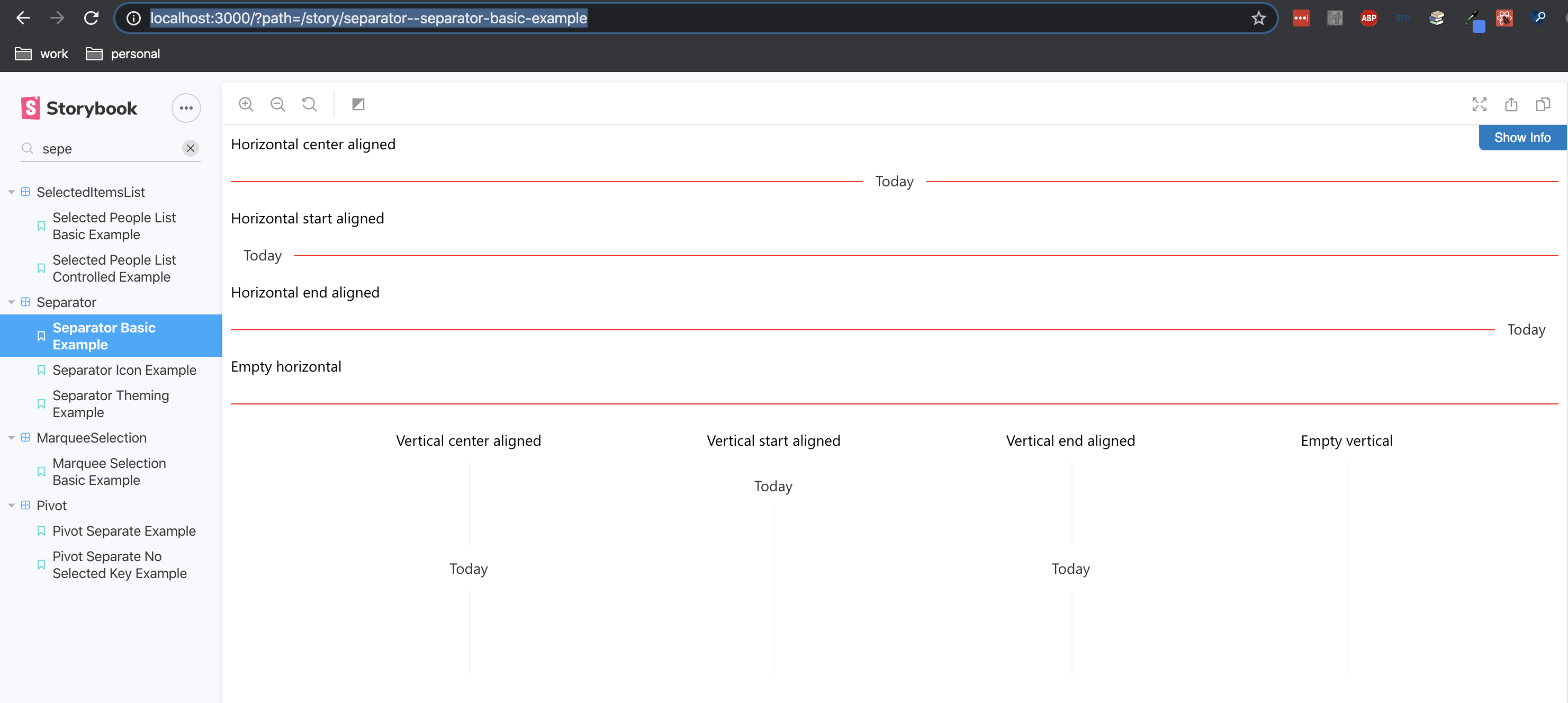Click the zoom in icon in canvas toolbar

click(x=247, y=103)
